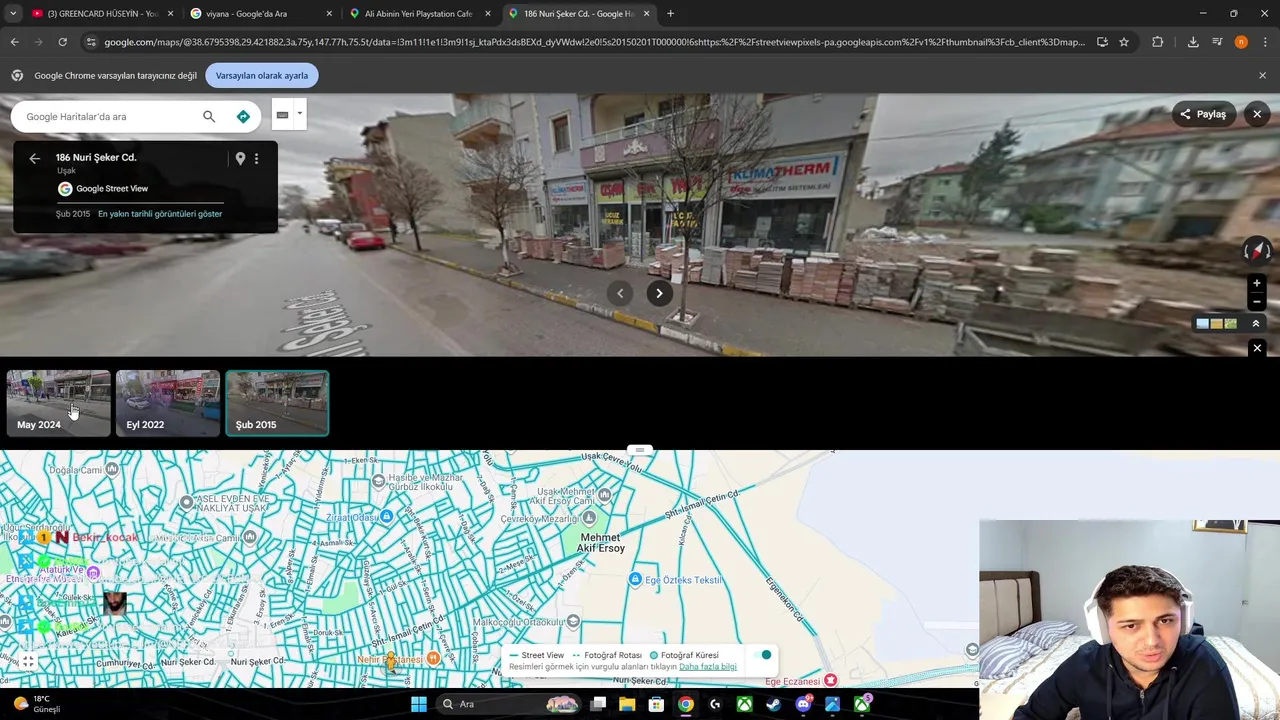Image resolution: width=1280 pixels, height=720 pixels.
Task: Click the Ziraat Odası map marker
Action: tap(386, 517)
